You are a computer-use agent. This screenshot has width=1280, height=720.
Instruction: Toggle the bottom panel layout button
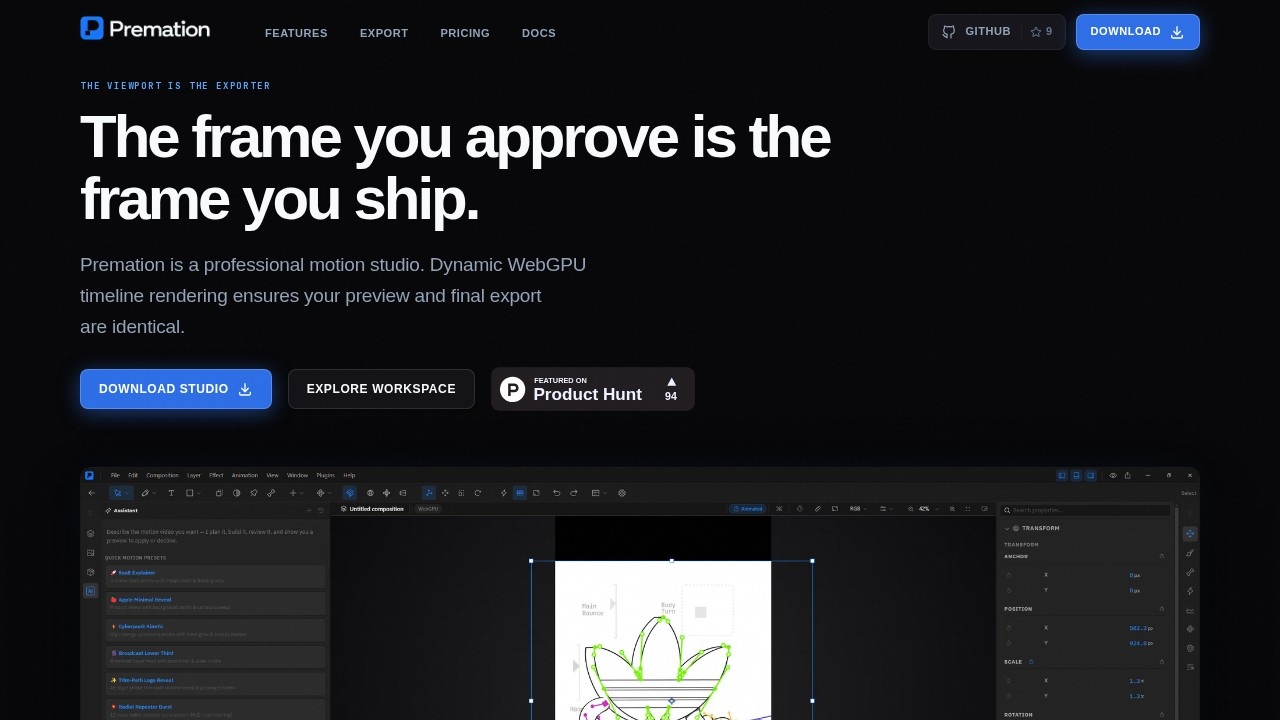click(1076, 475)
